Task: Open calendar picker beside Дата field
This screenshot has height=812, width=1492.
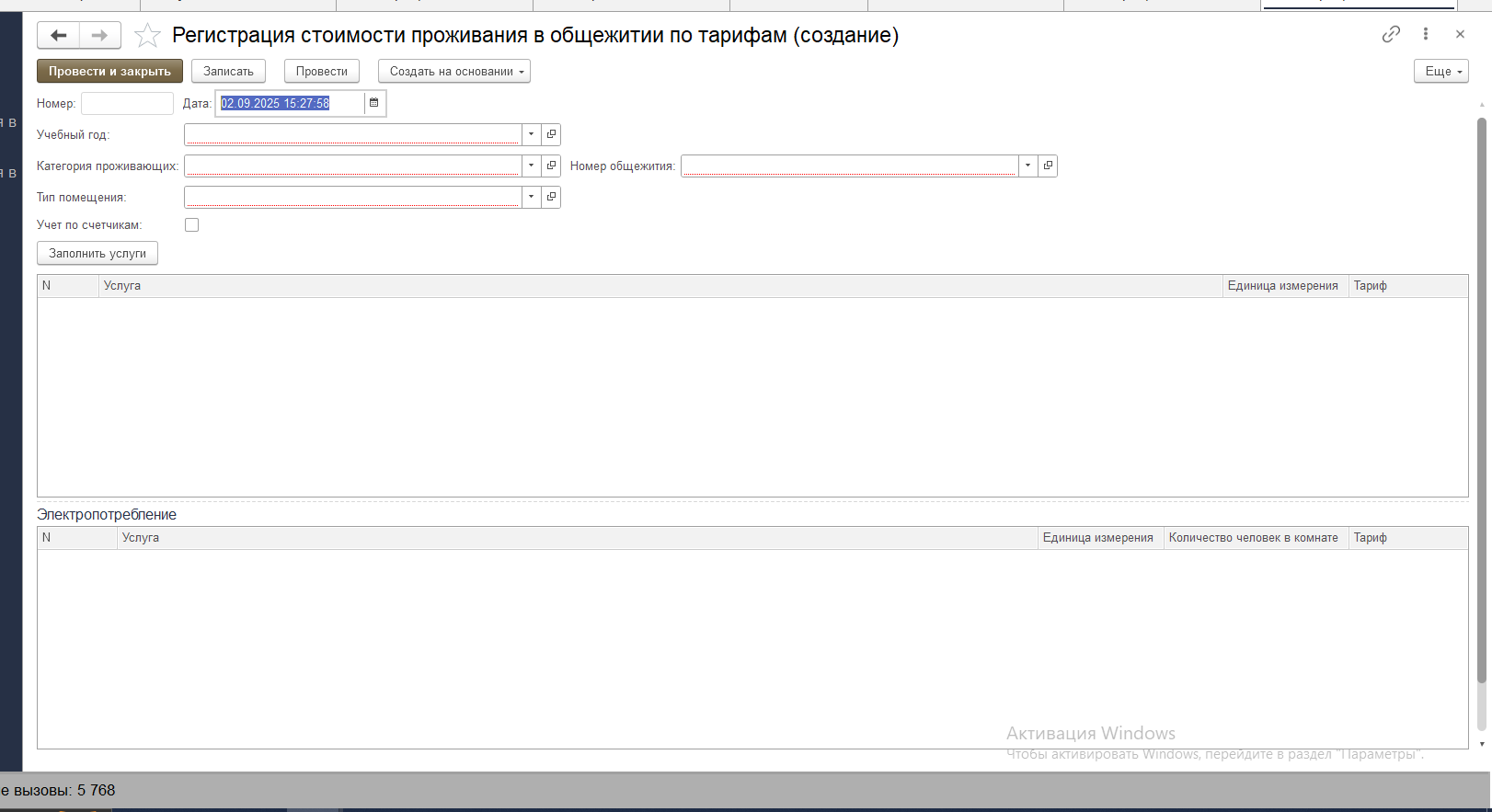Action: pyautogui.click(x=374, y=103)
